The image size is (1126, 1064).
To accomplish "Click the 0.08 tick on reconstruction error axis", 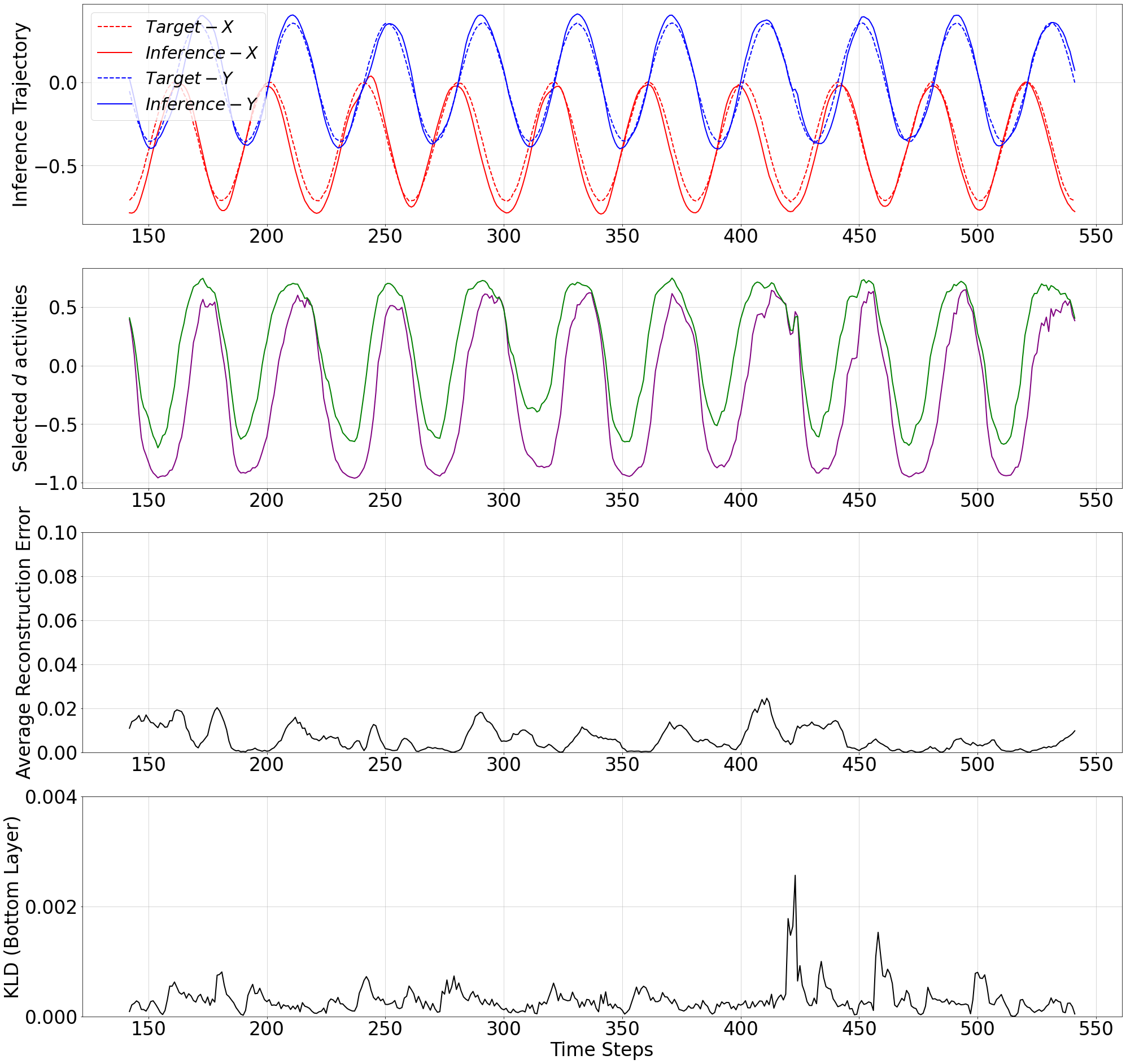I will [56, 577].
